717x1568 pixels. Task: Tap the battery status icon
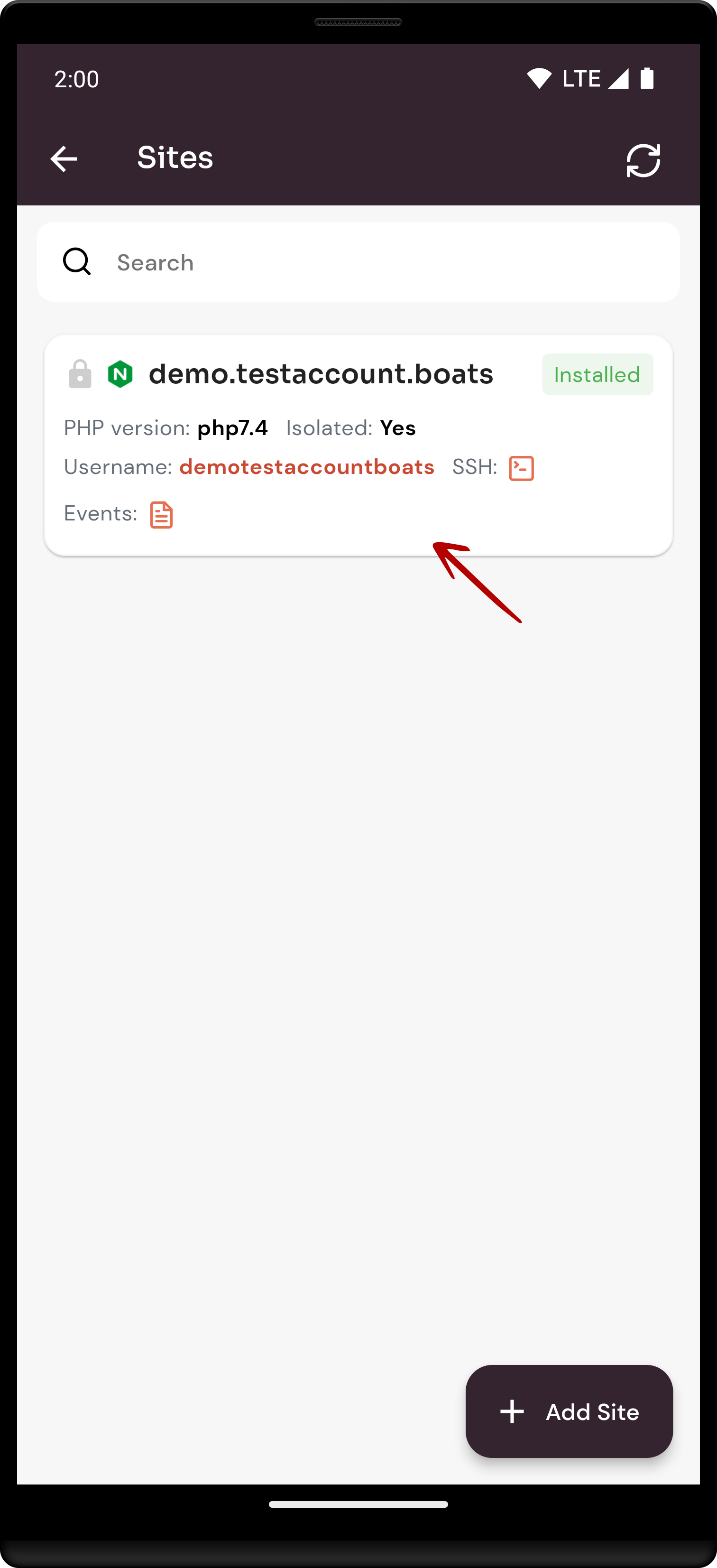coord(647,79)
